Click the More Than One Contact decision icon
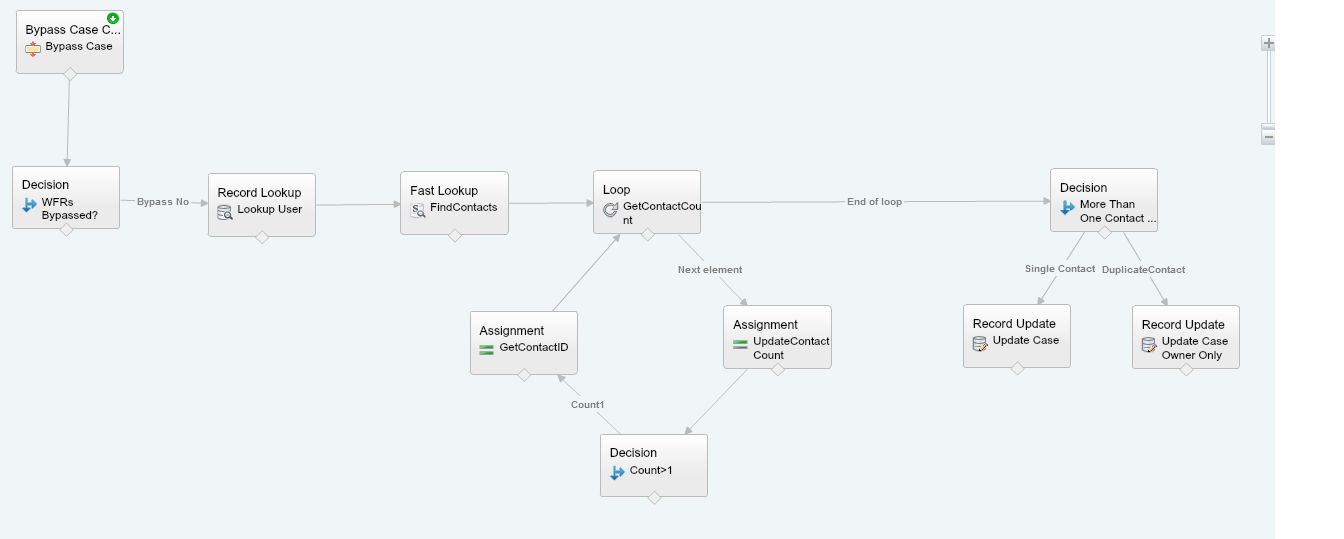 click(1068, 207)
